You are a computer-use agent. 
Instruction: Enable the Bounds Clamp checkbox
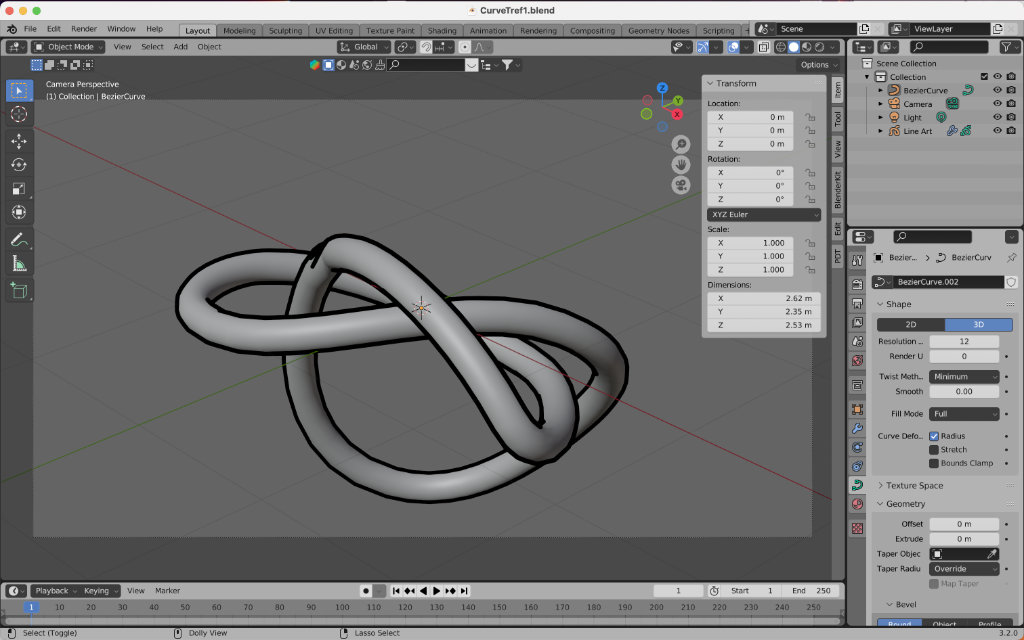point(934,463)
